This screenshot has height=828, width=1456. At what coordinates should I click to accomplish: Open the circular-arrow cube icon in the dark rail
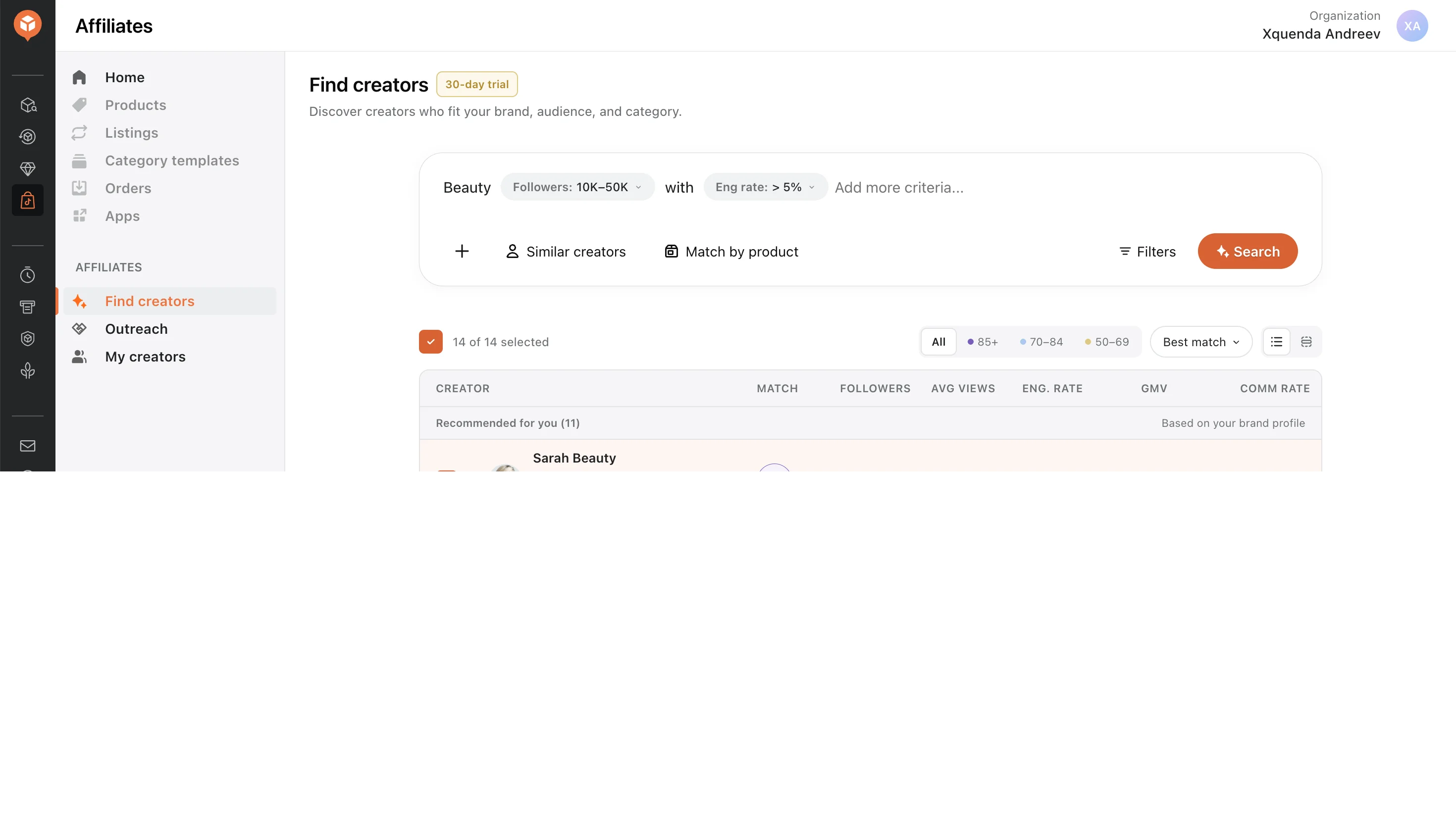click(28, 137)
